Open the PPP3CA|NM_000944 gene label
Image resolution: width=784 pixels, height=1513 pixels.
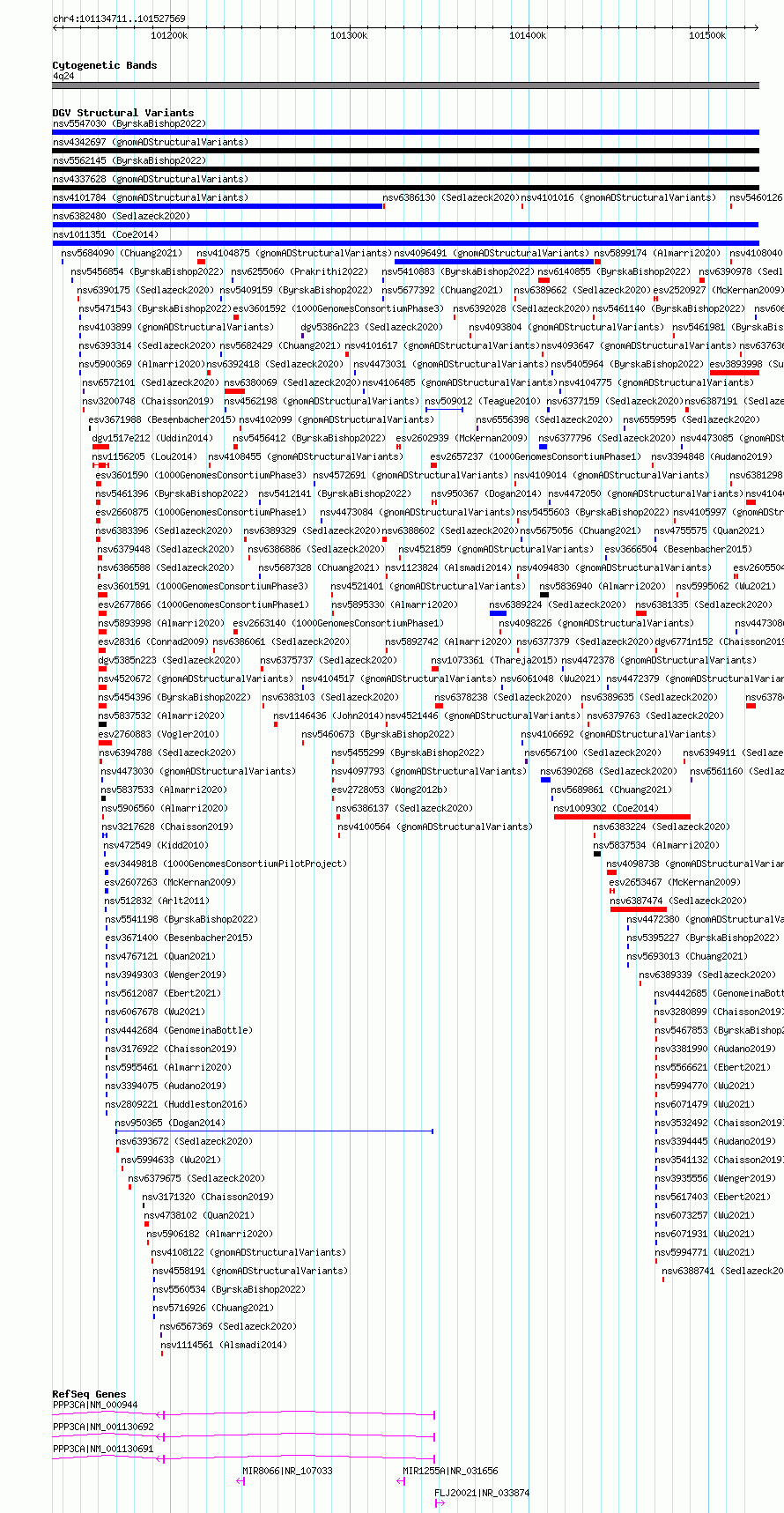pyautogui.click(x=95, y=1405)
